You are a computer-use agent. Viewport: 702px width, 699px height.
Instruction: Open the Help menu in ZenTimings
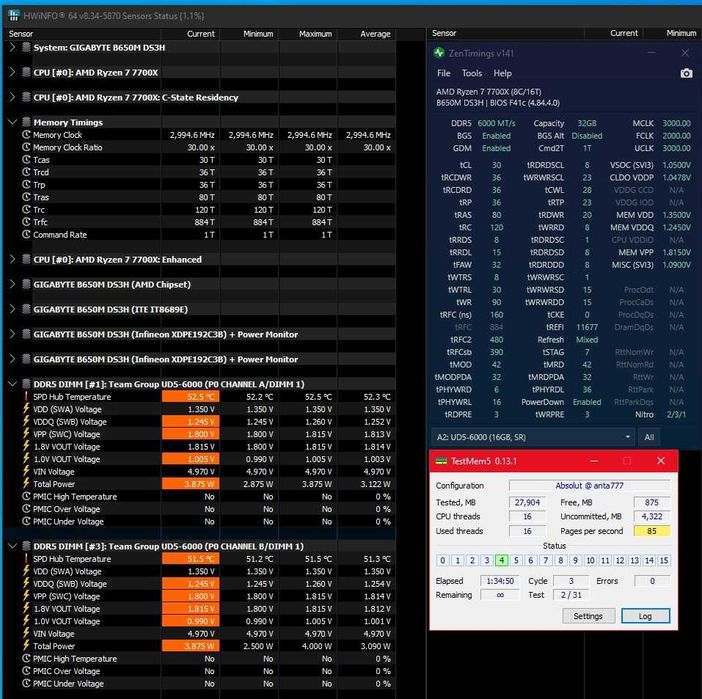pyautogui.click(x=502, y=73)
